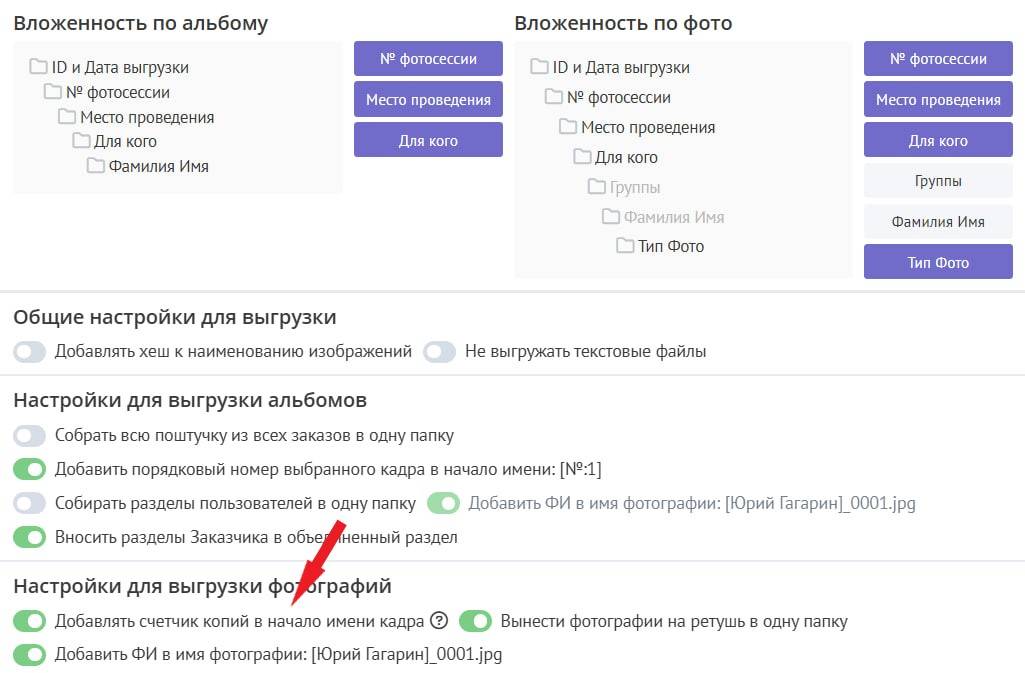The height and width of the screenshot is (673, 1025).
Task: Turn off 'Вносить разделы Заказчика' switch
Action: click(x=30, y=537)
